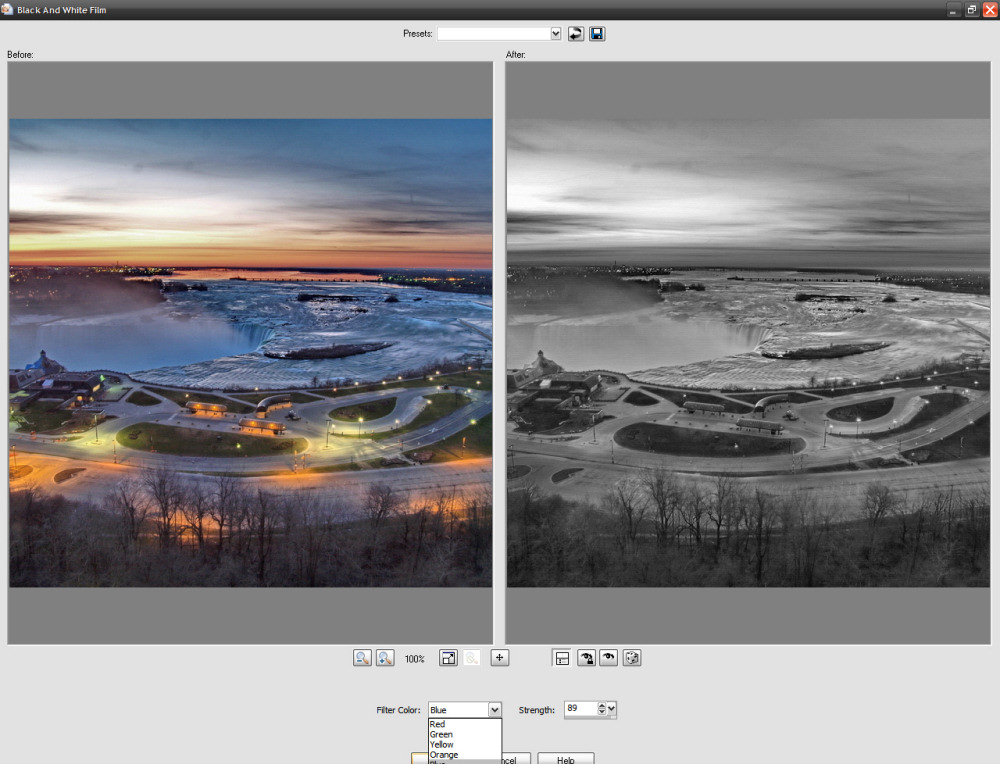Click the pan navigate crosshair icon

[499, 657]
